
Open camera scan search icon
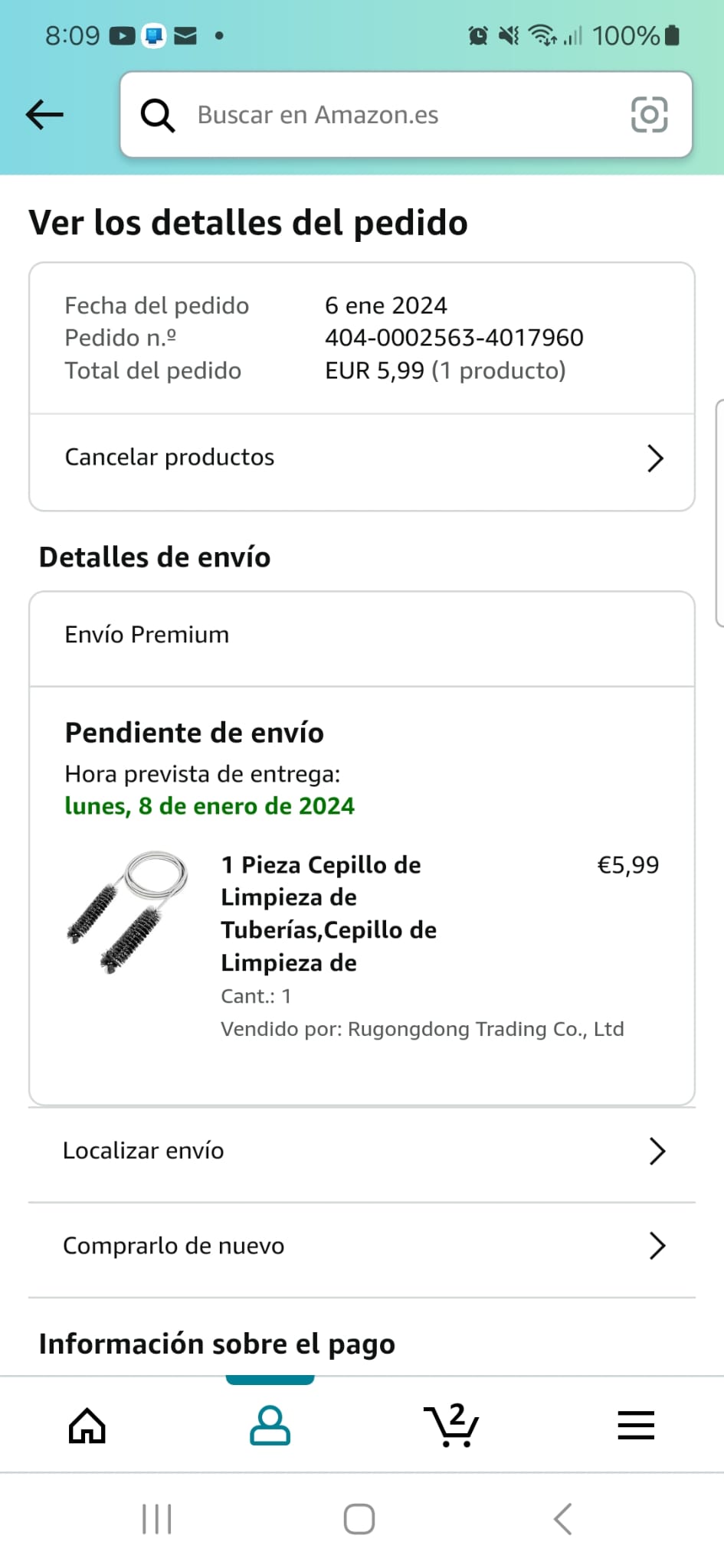coord(649,115)
